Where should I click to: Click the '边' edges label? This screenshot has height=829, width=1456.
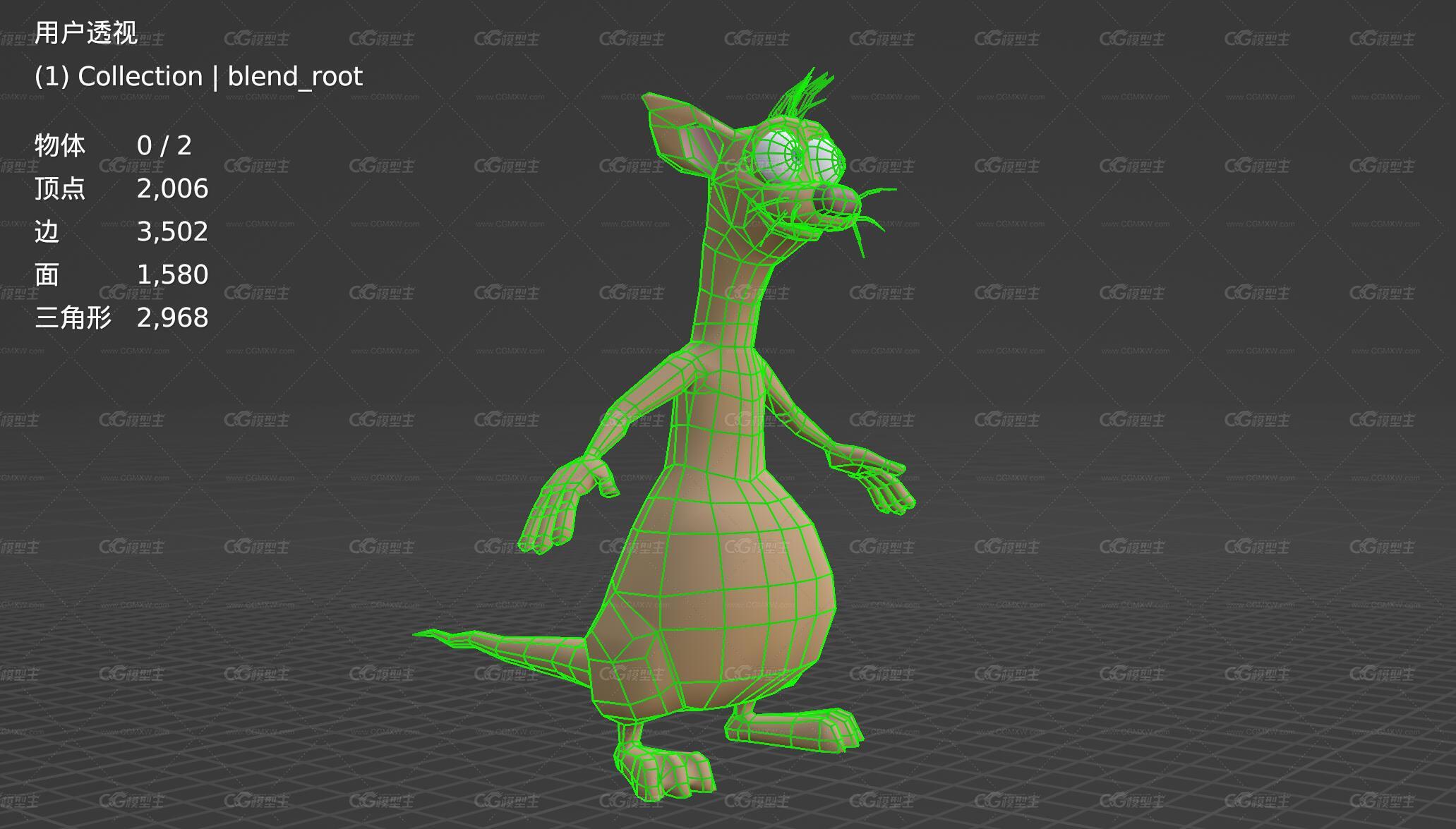pyautogui.click(x=47, y=231)
